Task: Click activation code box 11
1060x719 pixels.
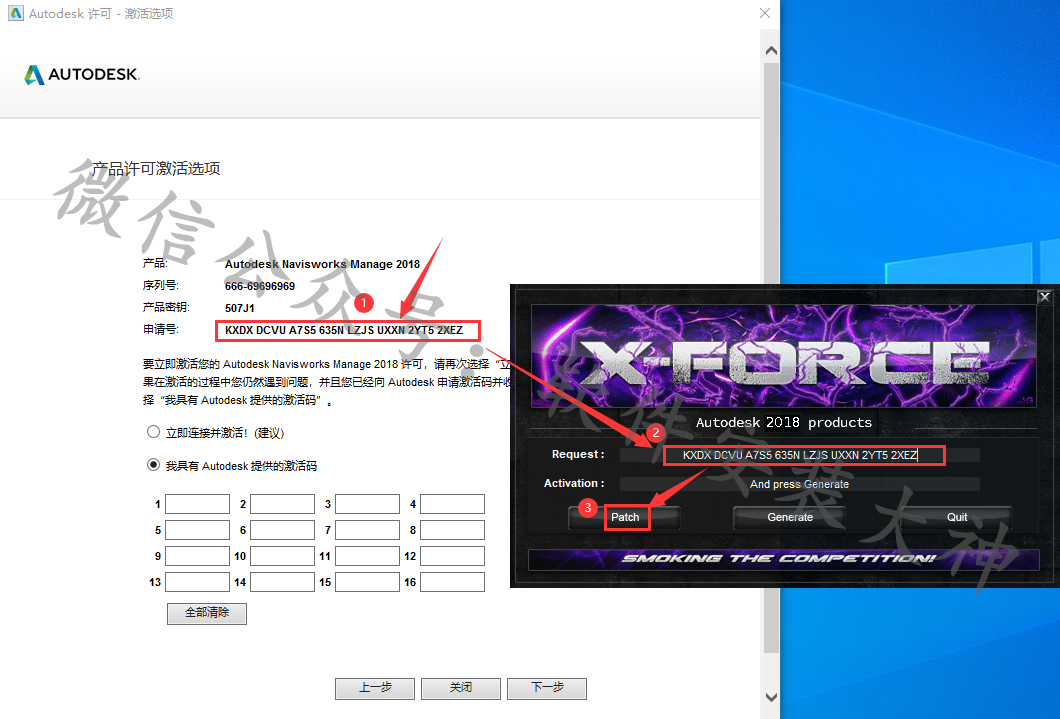Action: [x=368, y=556]
